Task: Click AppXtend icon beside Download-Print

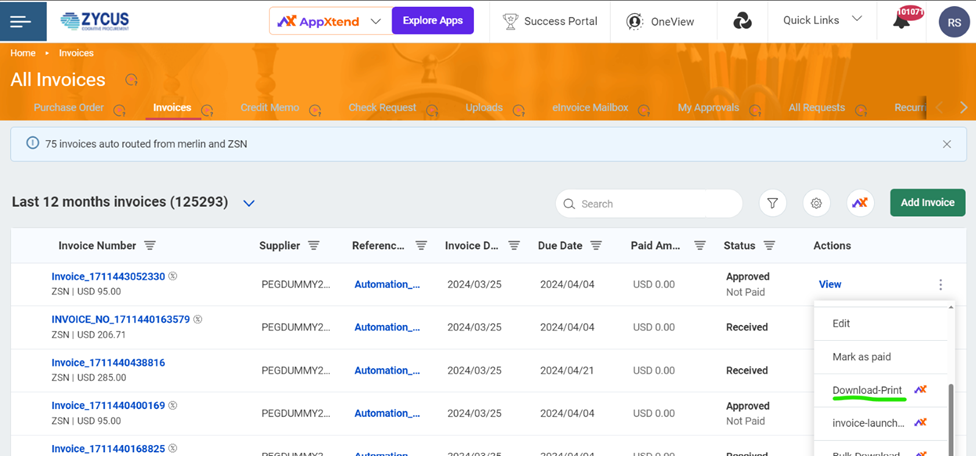Action: point(921,390)
